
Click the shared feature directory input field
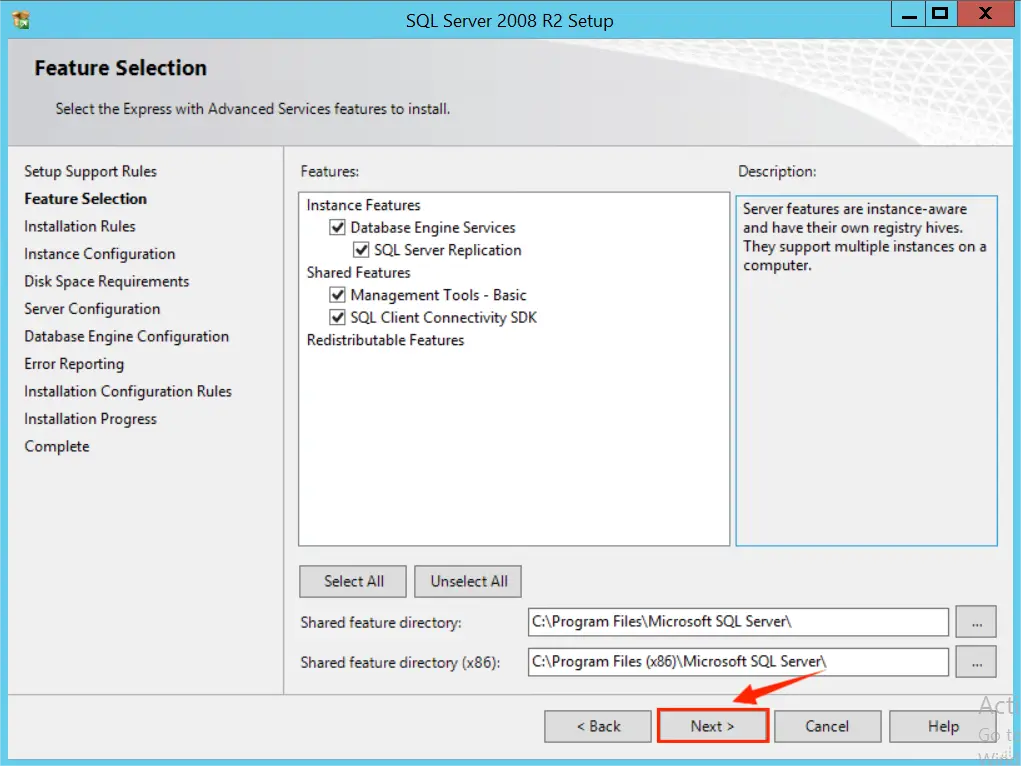click(737, 622)
